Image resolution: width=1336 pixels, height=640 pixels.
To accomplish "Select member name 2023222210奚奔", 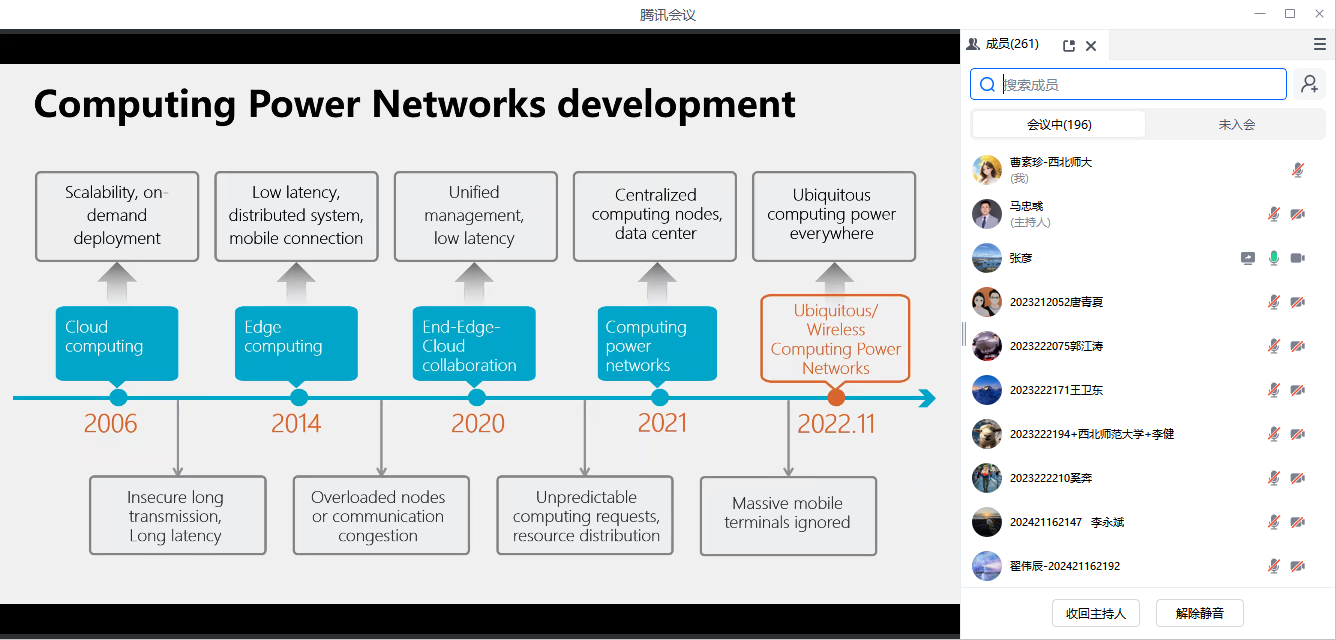I will (1051, 478).
